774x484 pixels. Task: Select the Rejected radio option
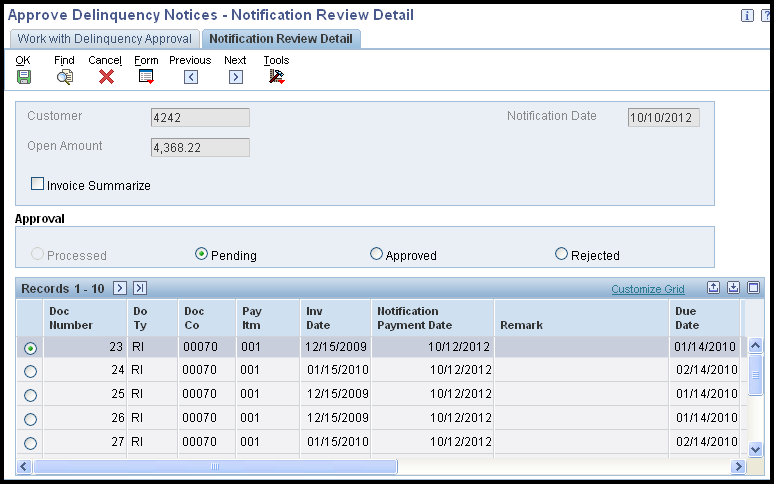click(561, 254)
